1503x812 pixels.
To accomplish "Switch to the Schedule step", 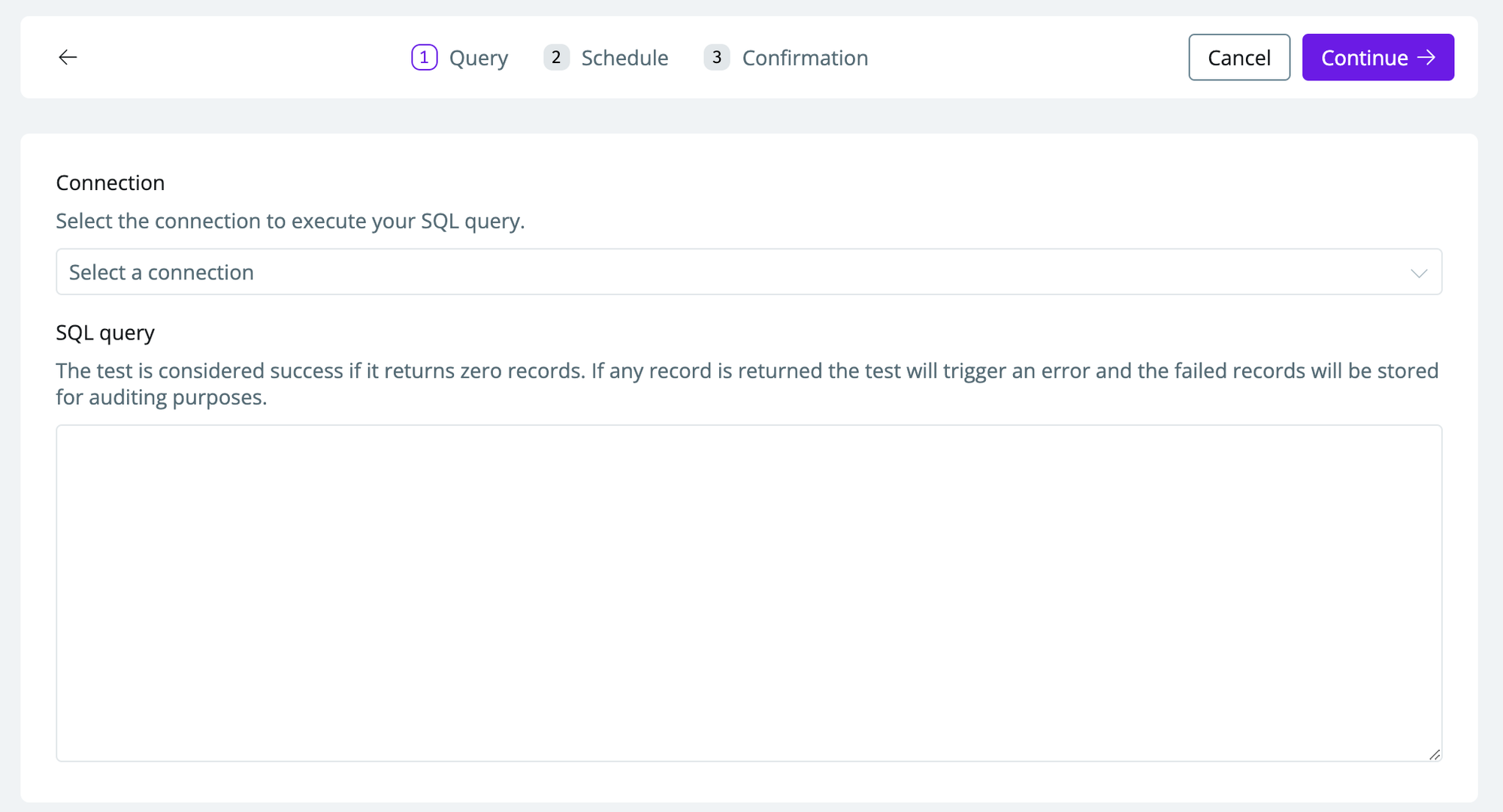I will (x=624, y=58).
